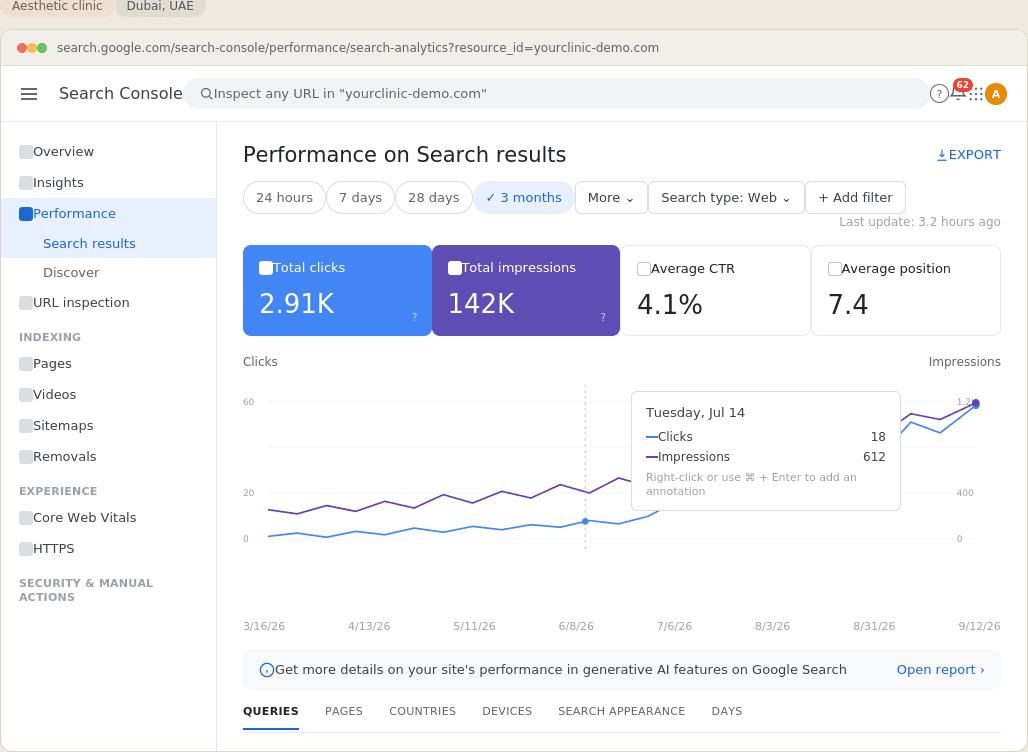The image size is (1028, 752).
Task: Select the 28 days date range
Action: click(x=433, y=197)
